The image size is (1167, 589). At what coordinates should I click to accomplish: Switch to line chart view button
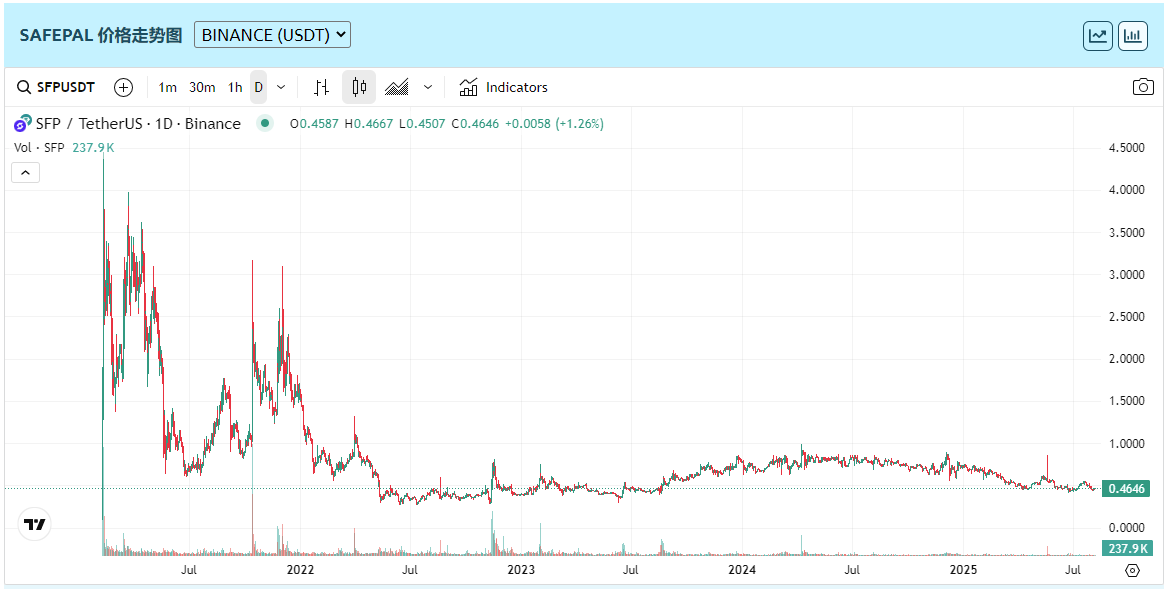point(1098,36)
